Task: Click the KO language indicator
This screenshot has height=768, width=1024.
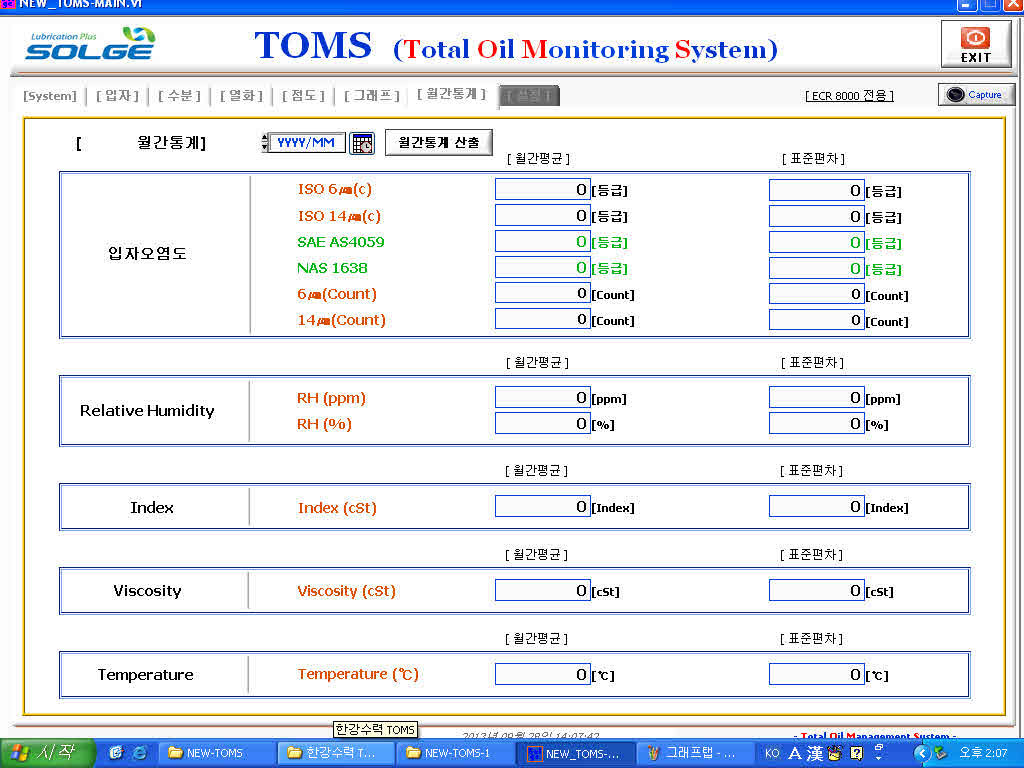Action: [x=772, y=753]
